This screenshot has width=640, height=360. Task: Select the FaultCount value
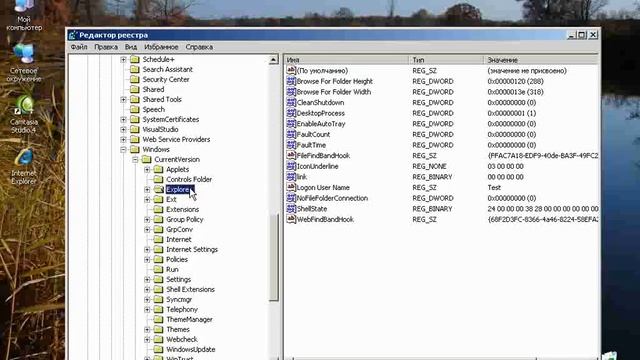click(313, 134)
